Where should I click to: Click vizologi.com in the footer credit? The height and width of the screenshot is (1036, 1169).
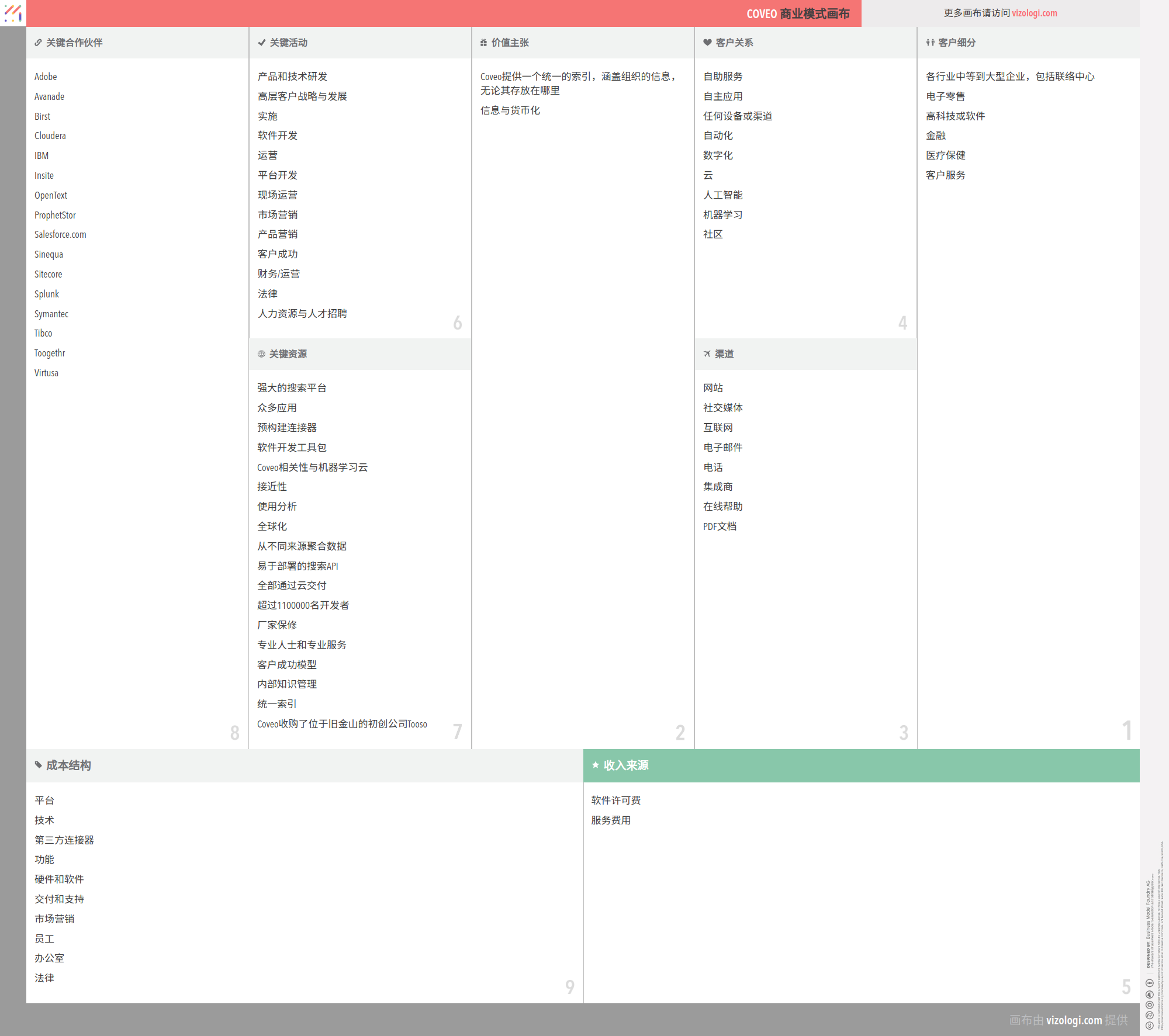pyautogui.click(x=1074, y=1020)
